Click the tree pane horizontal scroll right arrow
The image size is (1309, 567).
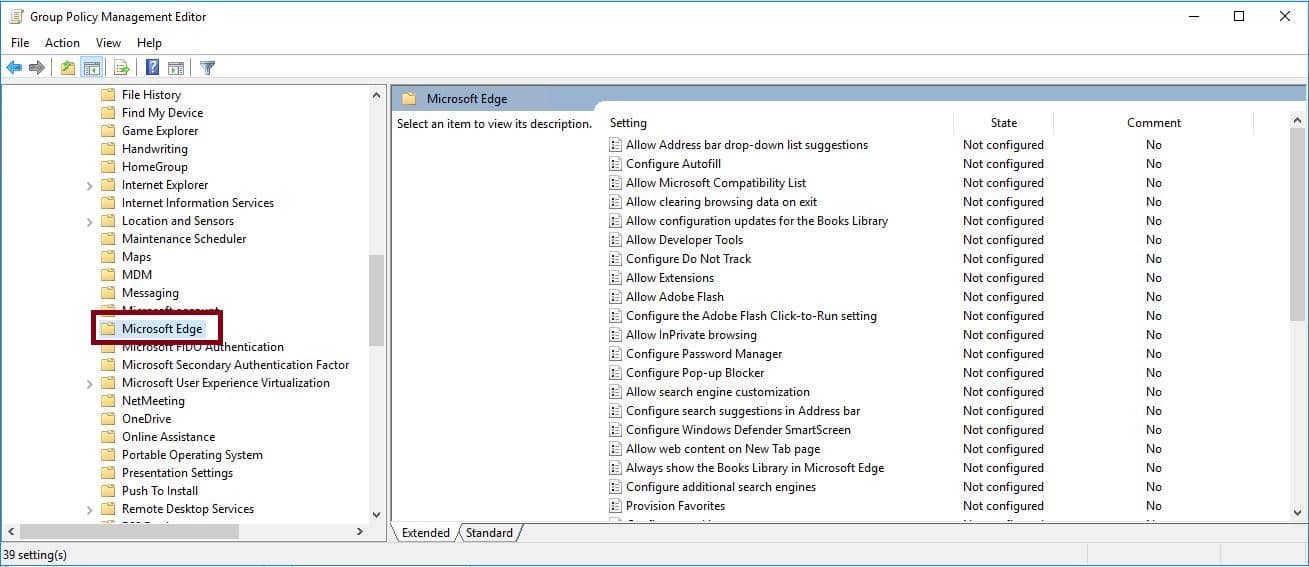[360, 533]
